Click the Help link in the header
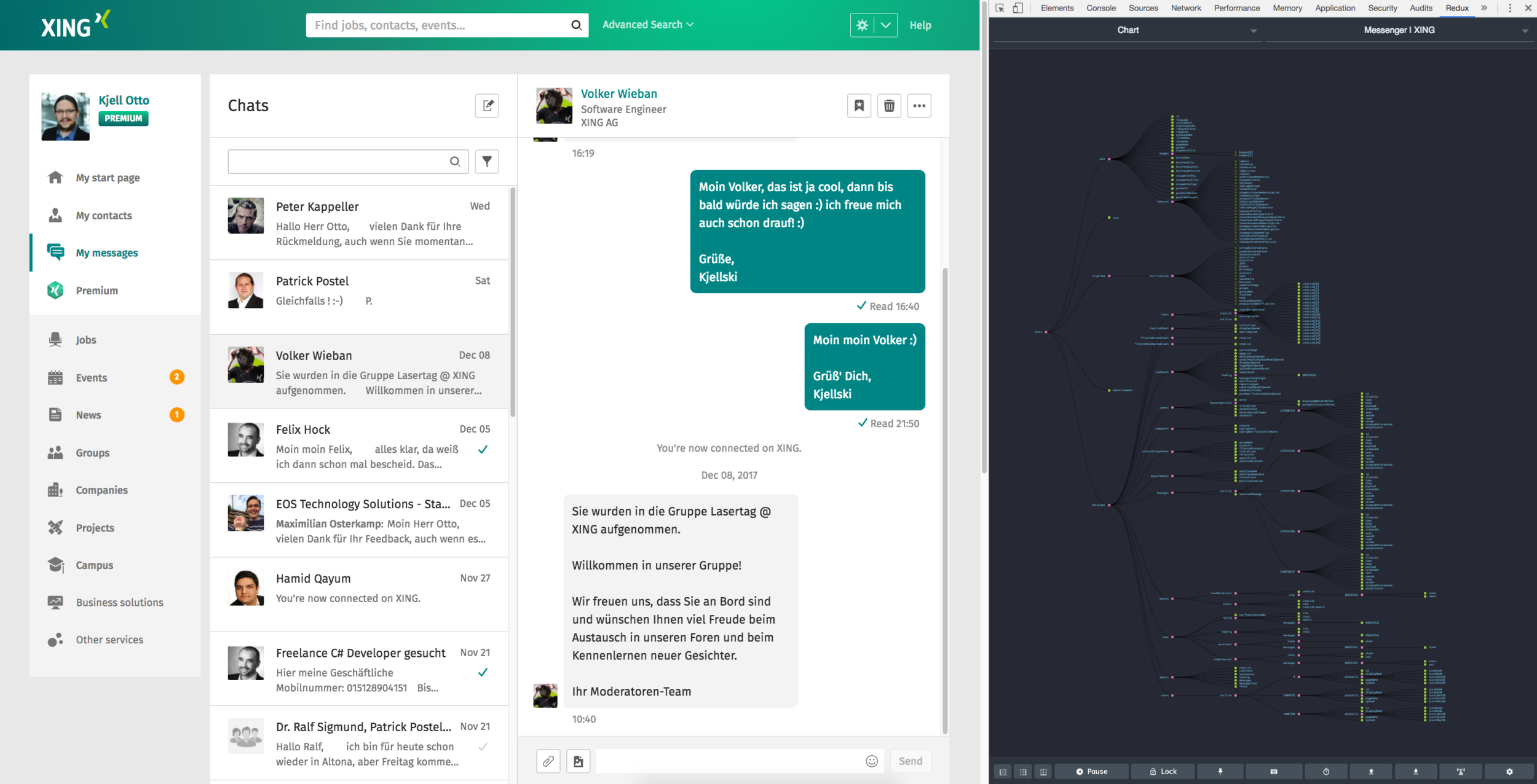The height and width of the screenshot is (784, 1537). [920, 25]
